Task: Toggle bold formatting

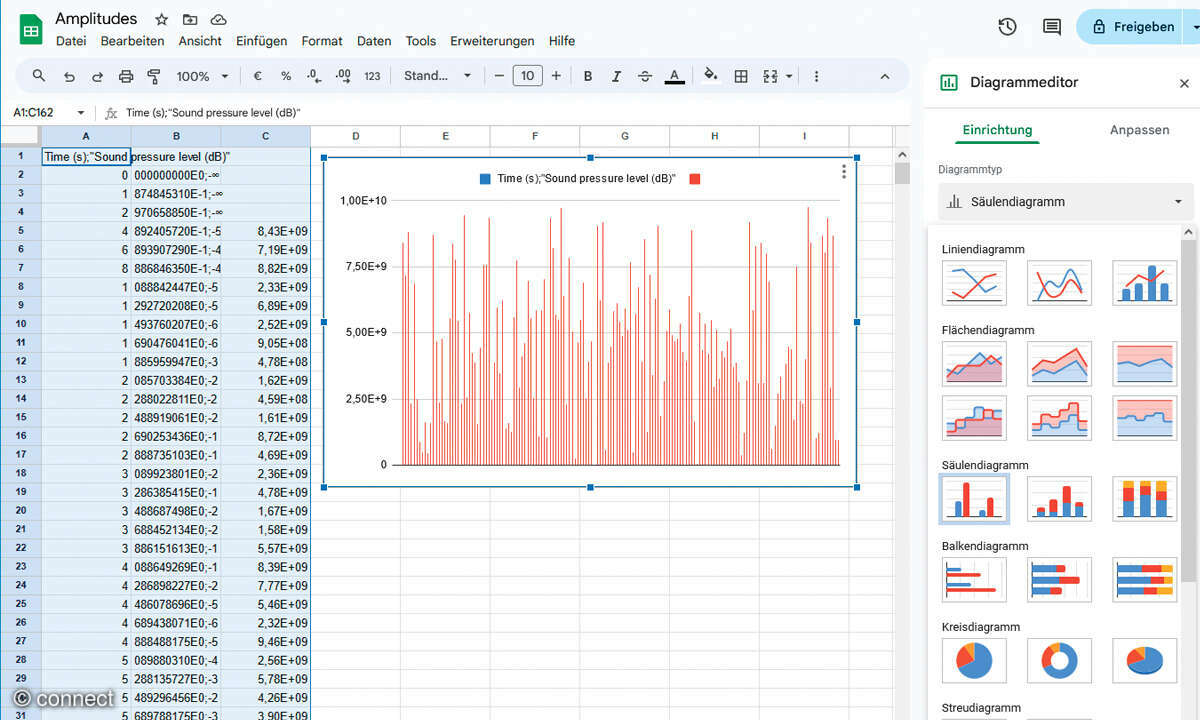Action: tap(588, 76)
